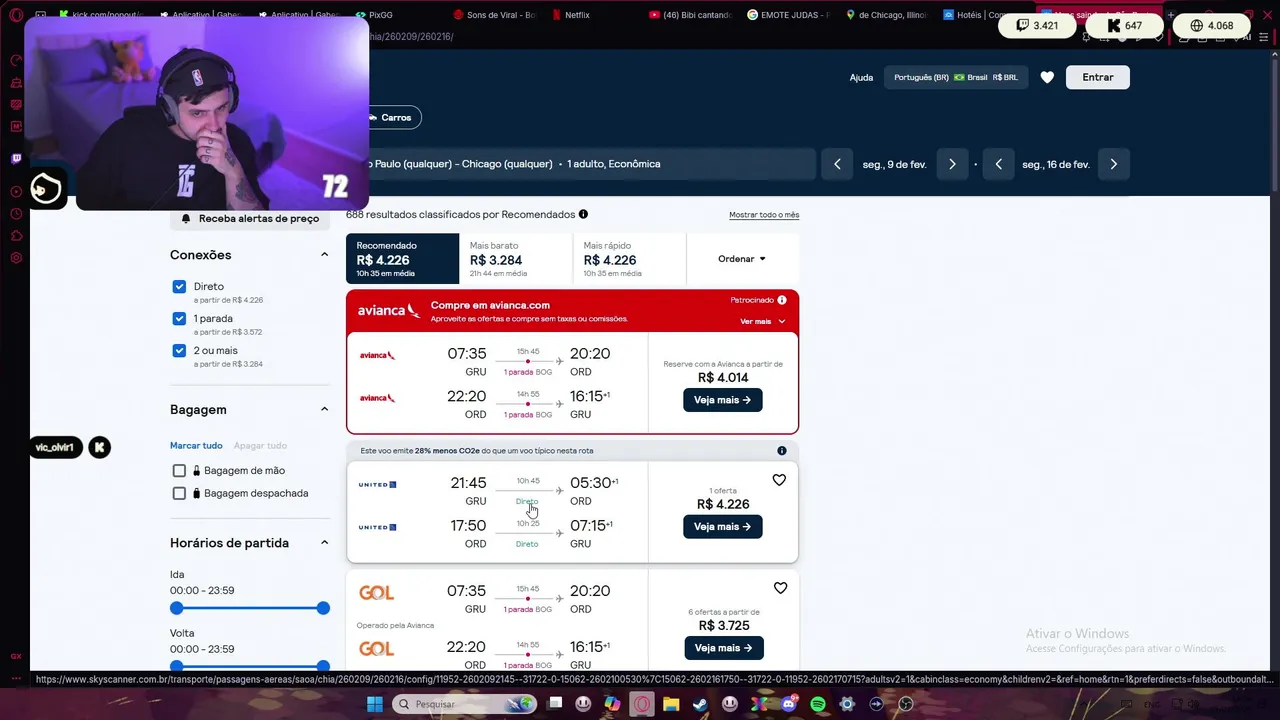Image resolution: width=1280 pixels, height=720 pixels.
Task: Open Copilot from the taskbar
Action: 612,704
